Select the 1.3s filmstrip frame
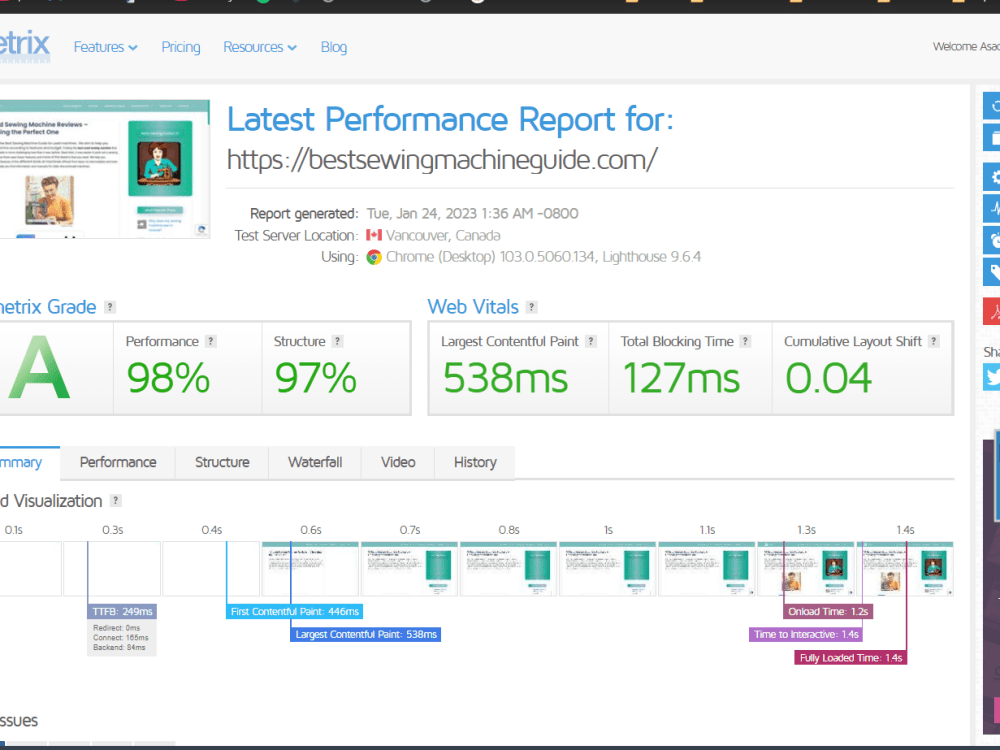 pyautogui.click(x=805, y=569)
